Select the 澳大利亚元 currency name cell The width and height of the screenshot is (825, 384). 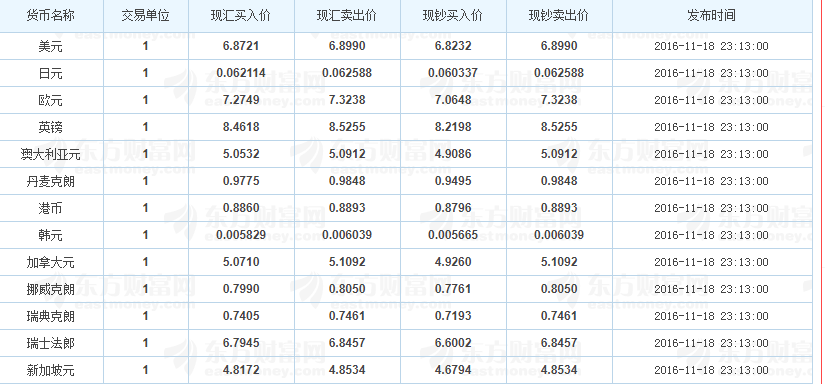click(51, 154)
